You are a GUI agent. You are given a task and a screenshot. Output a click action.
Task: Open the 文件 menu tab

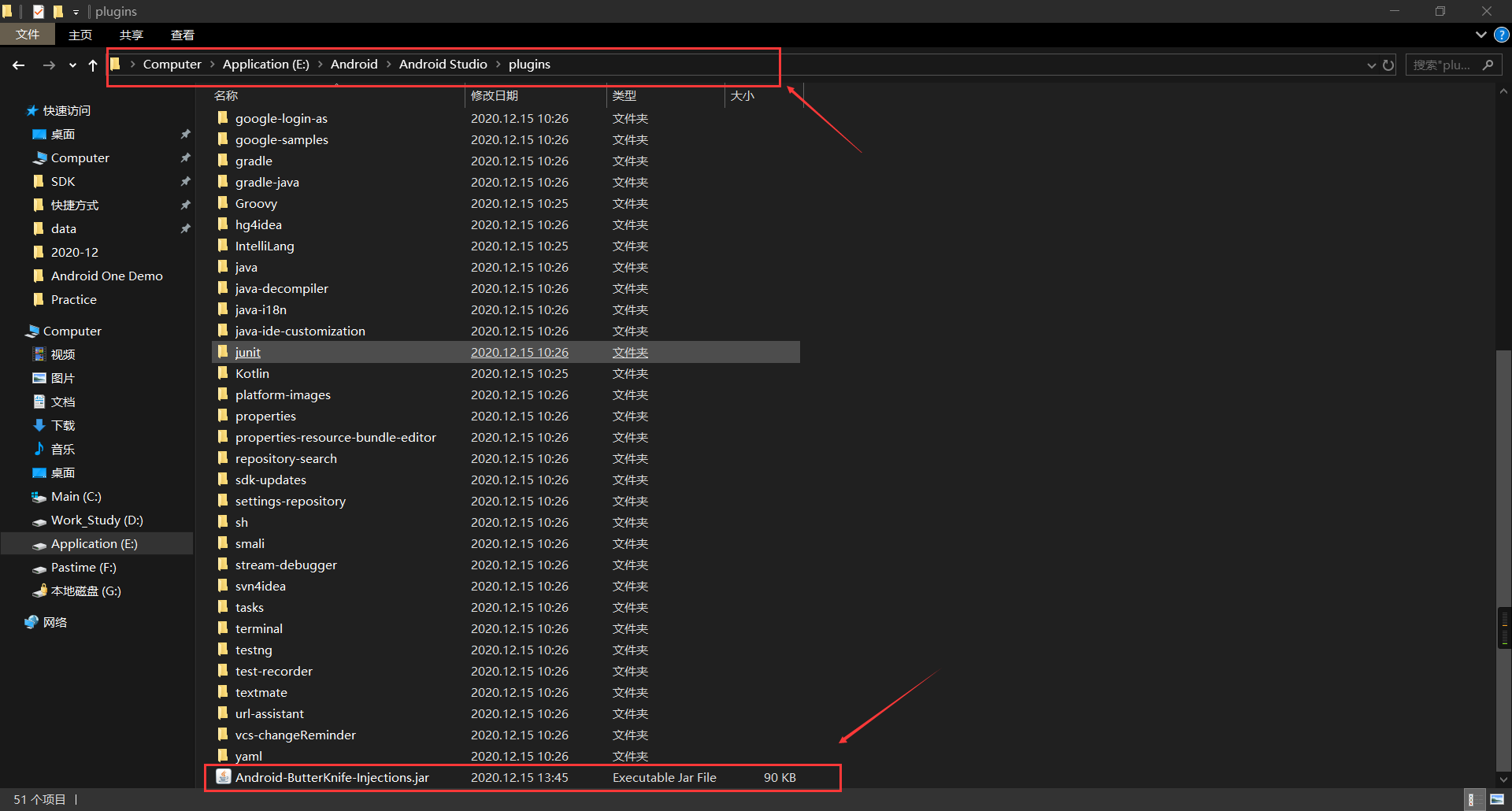pyautogui.click(x=28, y=35)
